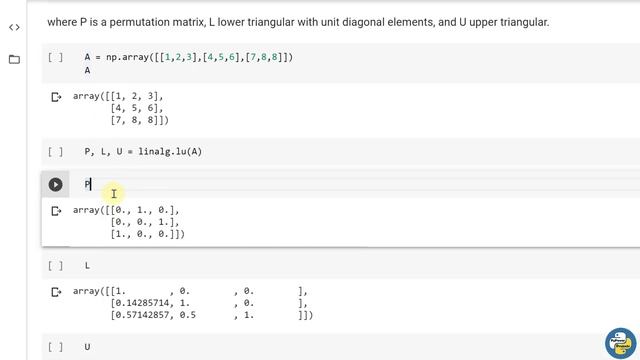Screen dimensions: 640x360
Task: Select run bracket of A = np.array cell
Action: 56,57
